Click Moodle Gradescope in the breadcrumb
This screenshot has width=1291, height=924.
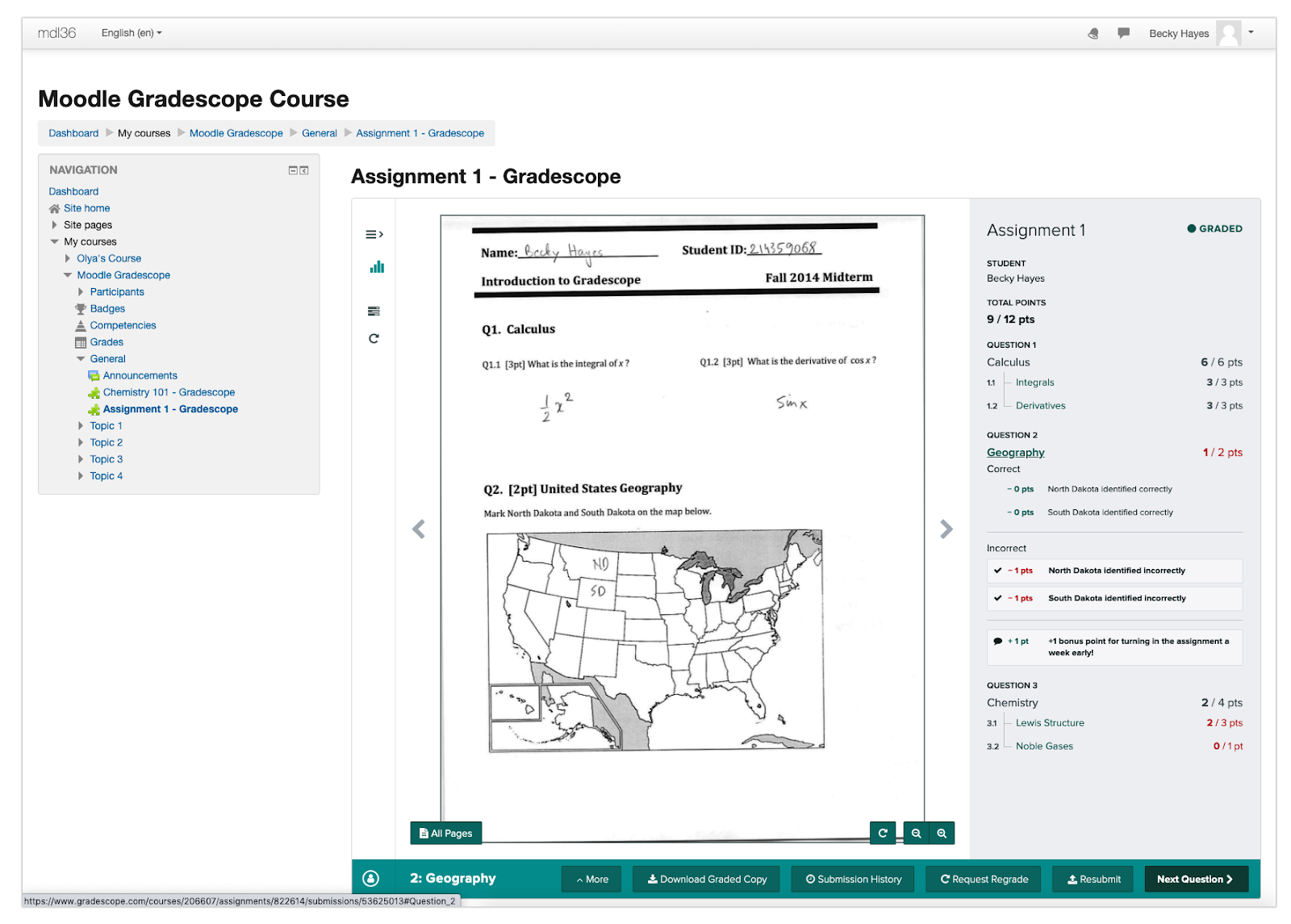pos(236,133)
